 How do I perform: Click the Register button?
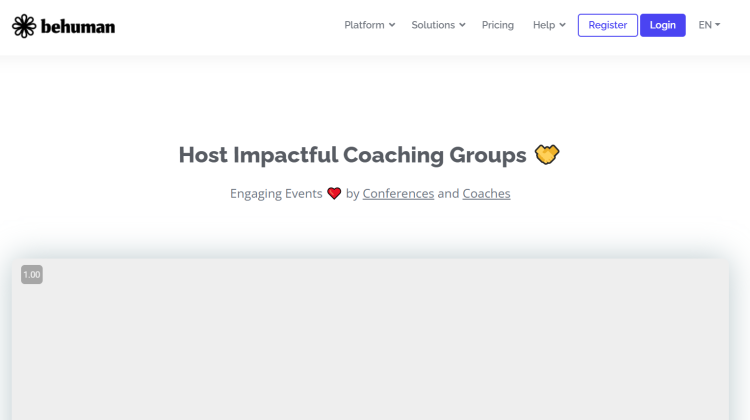[607, 25]
